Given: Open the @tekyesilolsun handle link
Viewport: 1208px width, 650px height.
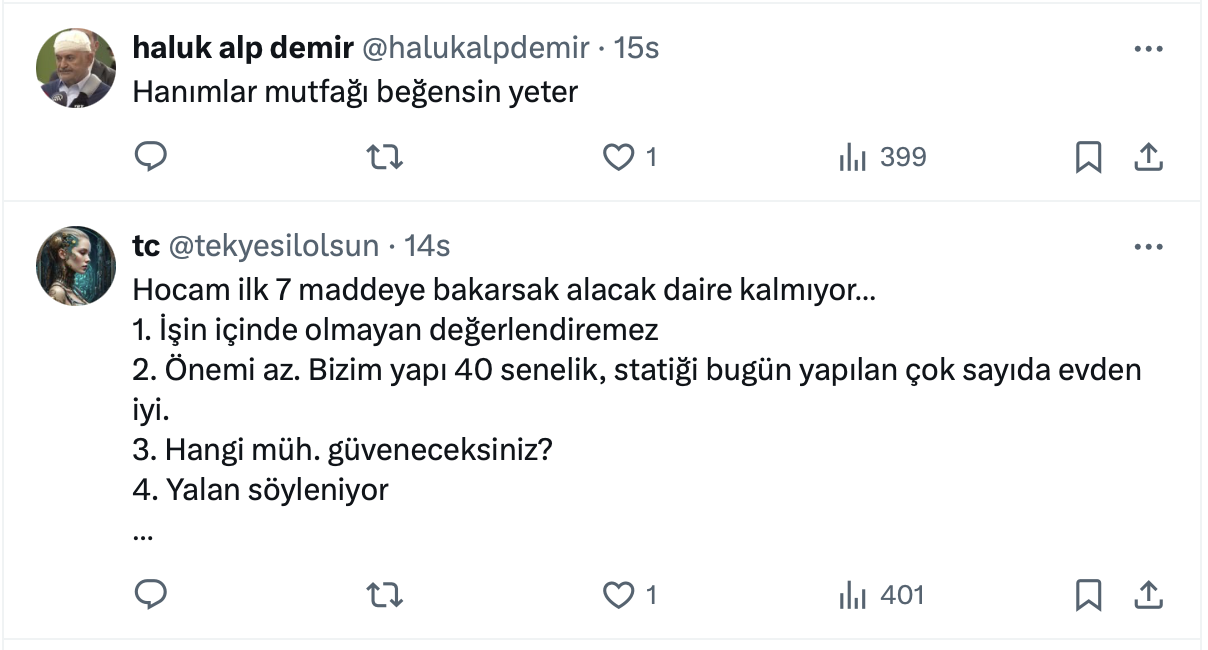Looking at the screenshot, I should [273, 246].
